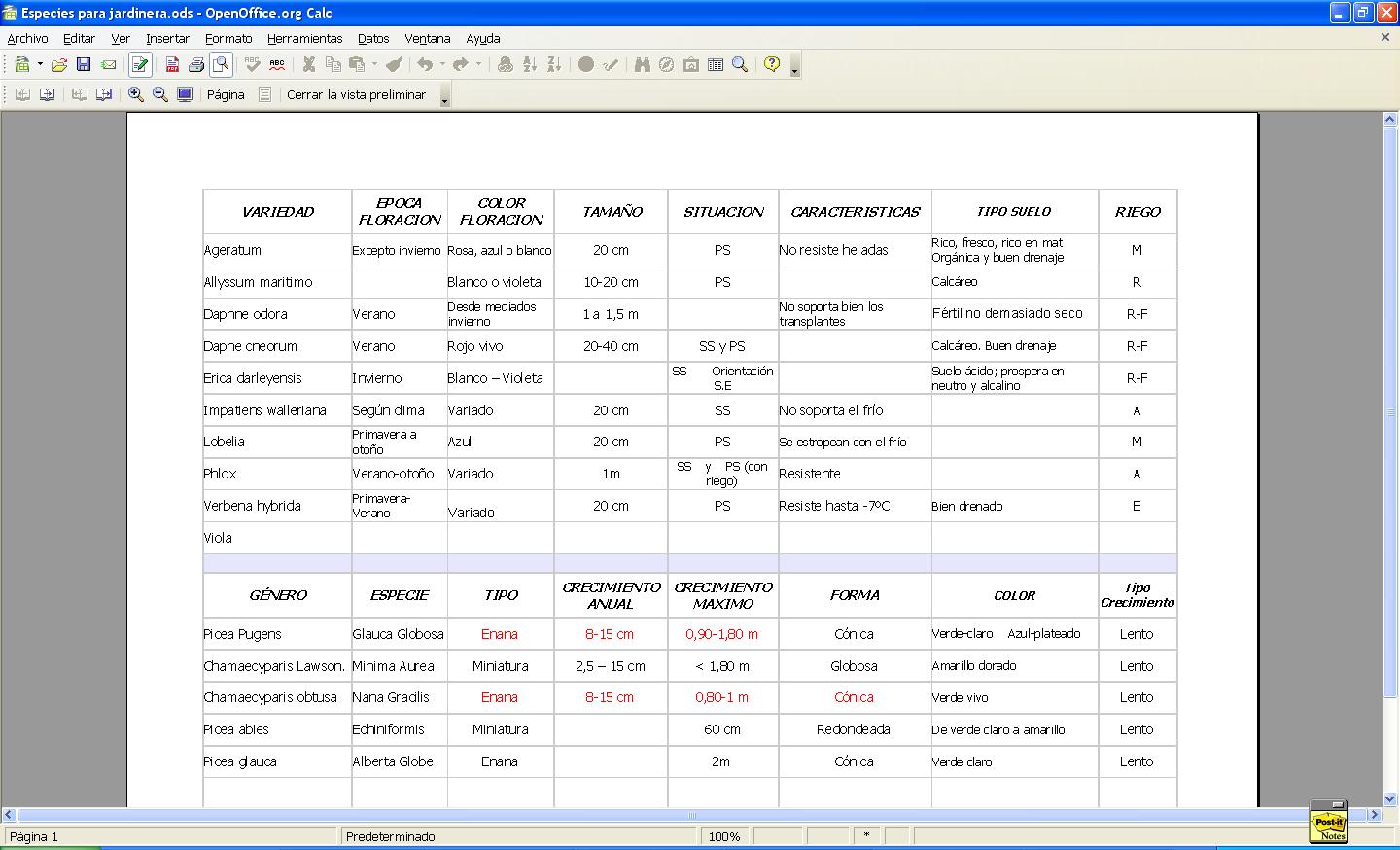This screenshot has width=1400, height=850.
Task: Open the Insertar menu
Action: click(x=167, y=38)
